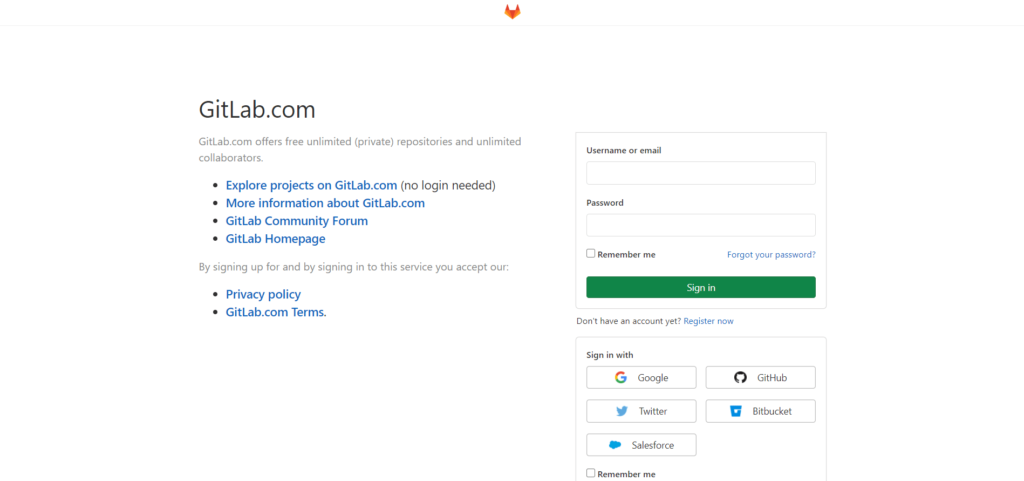This screenshot has height=481, width=1024.
Task: Open the GitLab.com Terms link
Action: tap(276, 312)
